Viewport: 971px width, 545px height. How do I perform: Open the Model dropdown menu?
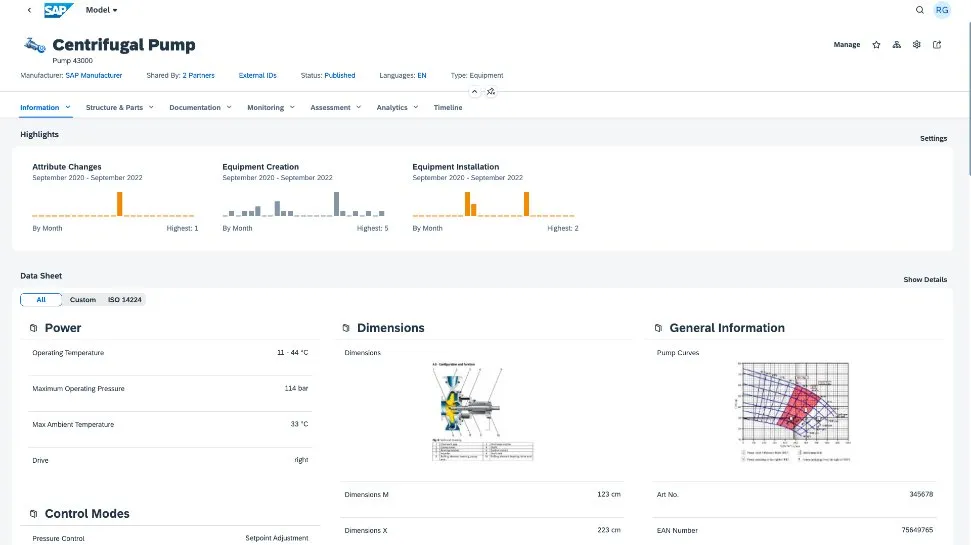[101, 10]
